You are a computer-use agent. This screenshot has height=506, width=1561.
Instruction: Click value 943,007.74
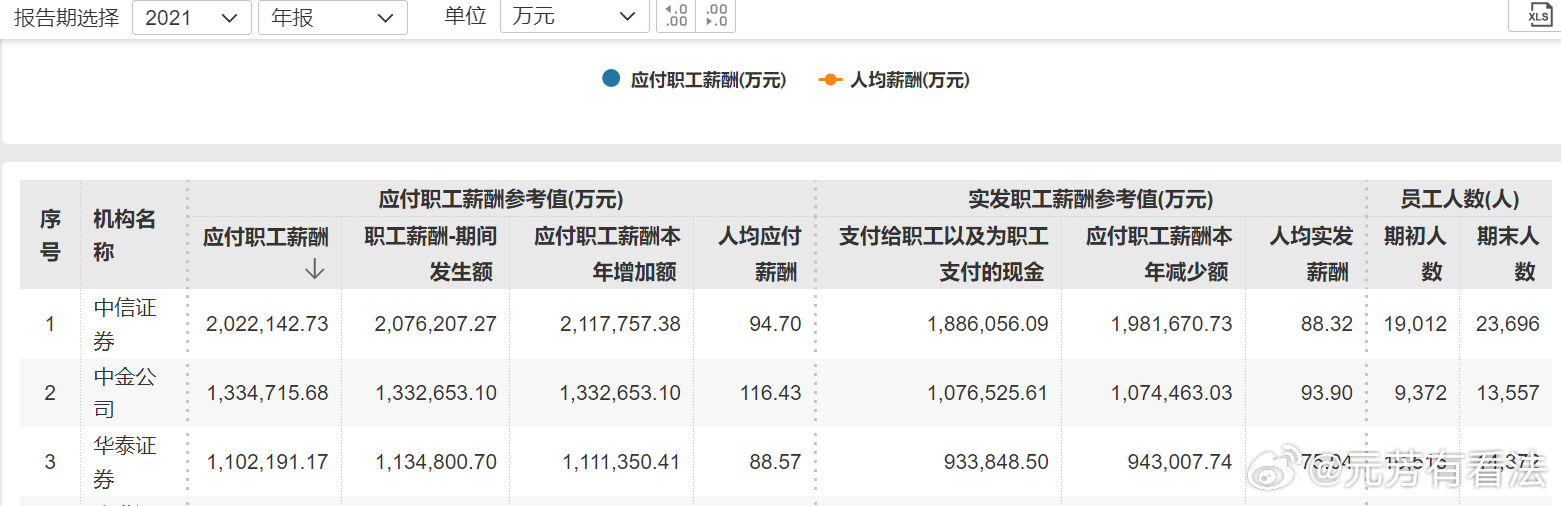(x=1179, y=462)
